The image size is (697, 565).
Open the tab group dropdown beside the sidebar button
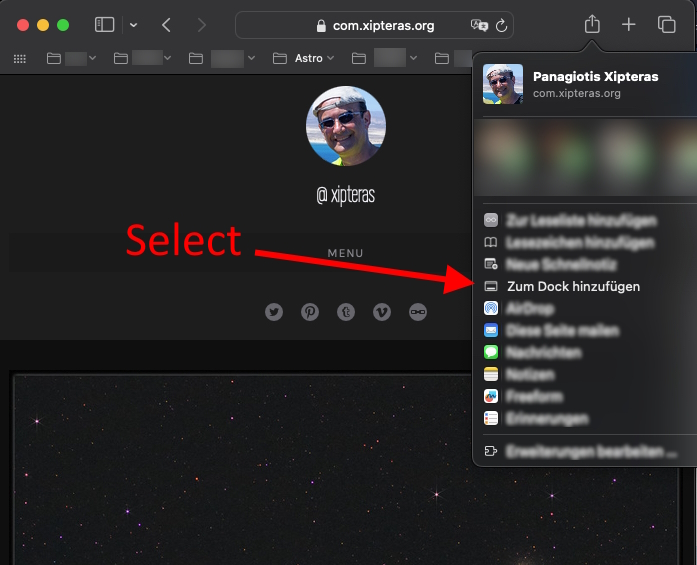click(133, 25)
